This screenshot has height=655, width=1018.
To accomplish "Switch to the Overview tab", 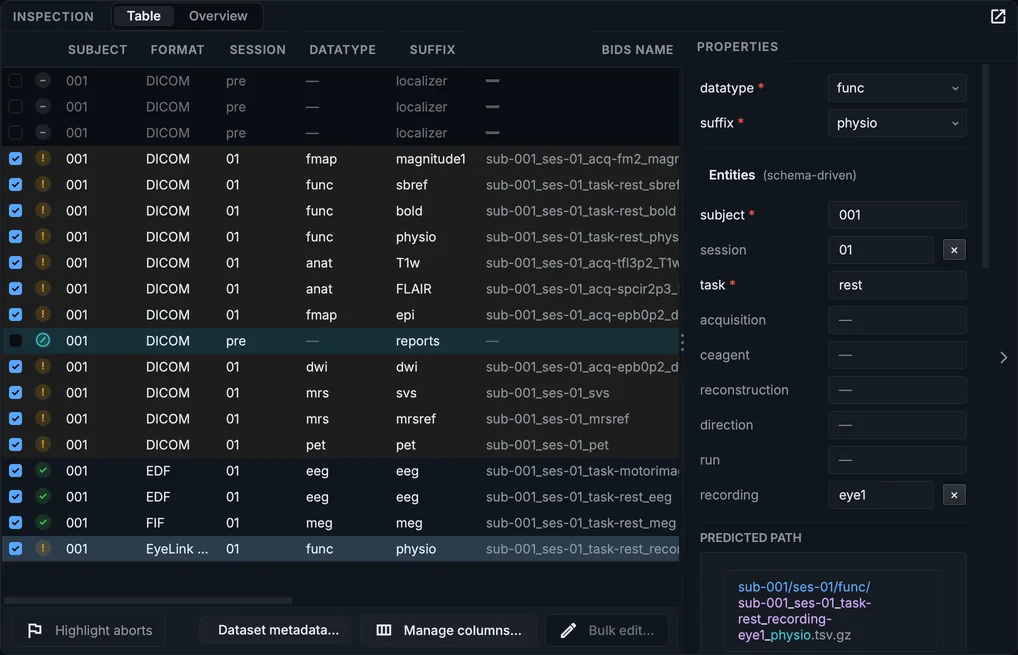I will pyautogui.click(x=218, y=16).
